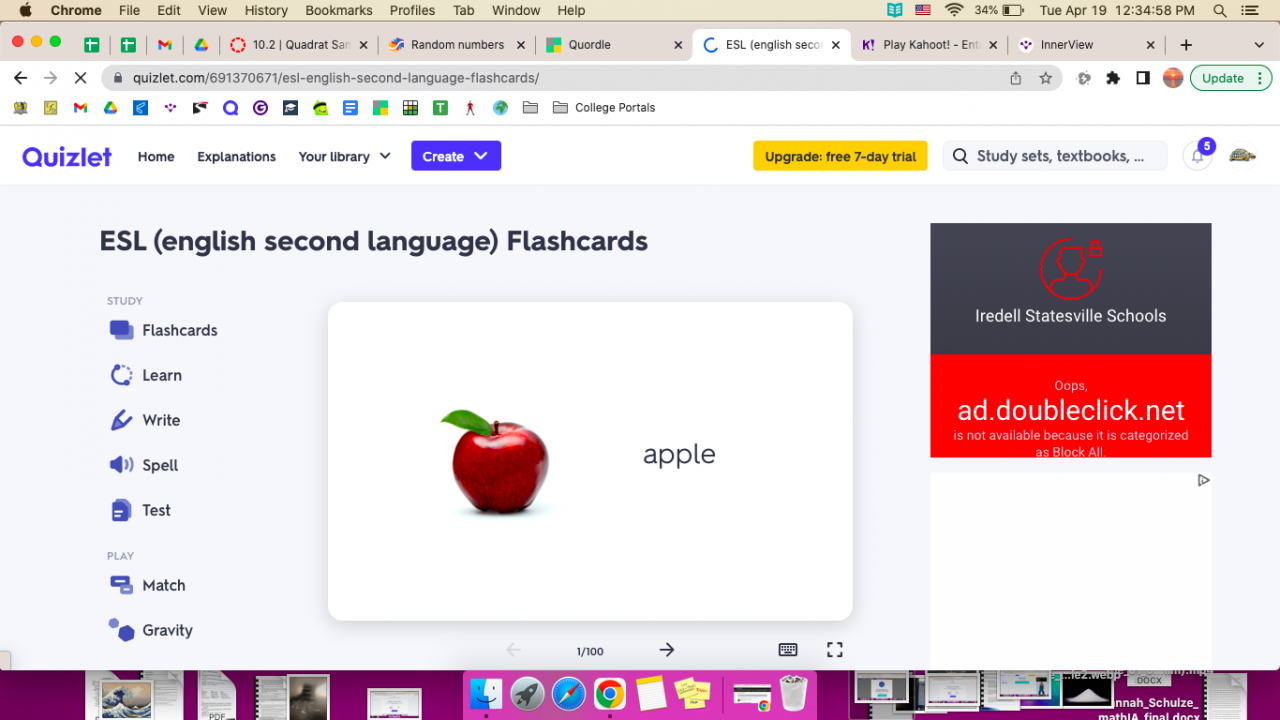1280x720 pixels.
Task: Show flashcard keyboard shortcuts
Action: click(788, 650)
